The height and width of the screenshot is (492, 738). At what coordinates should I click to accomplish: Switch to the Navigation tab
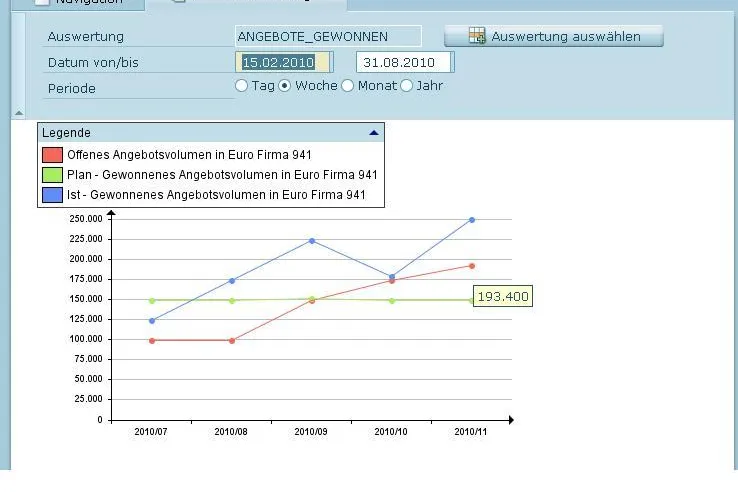(x=79, y=2)
